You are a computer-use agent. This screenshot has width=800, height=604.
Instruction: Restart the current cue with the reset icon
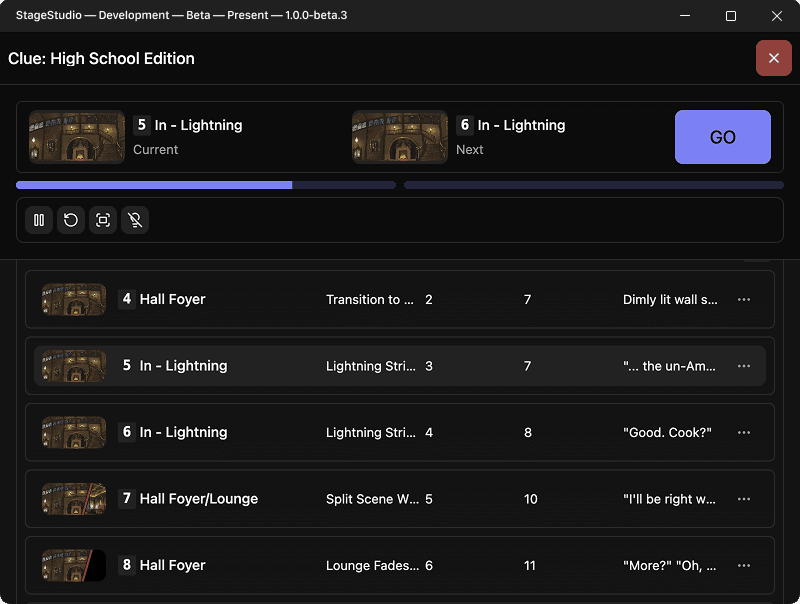coord(71,220)
